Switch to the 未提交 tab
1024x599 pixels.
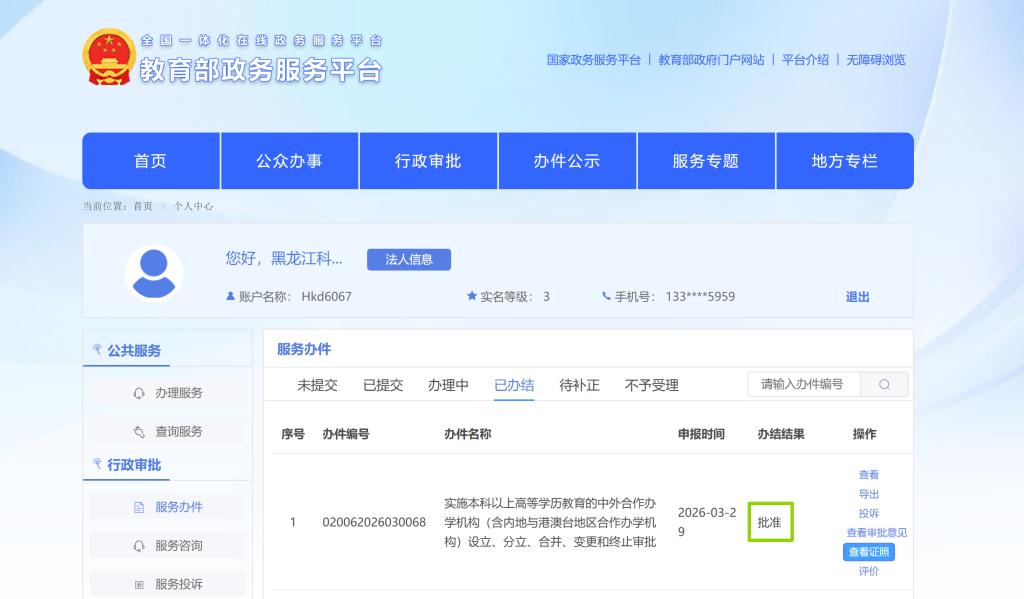(x=317, y=385)
